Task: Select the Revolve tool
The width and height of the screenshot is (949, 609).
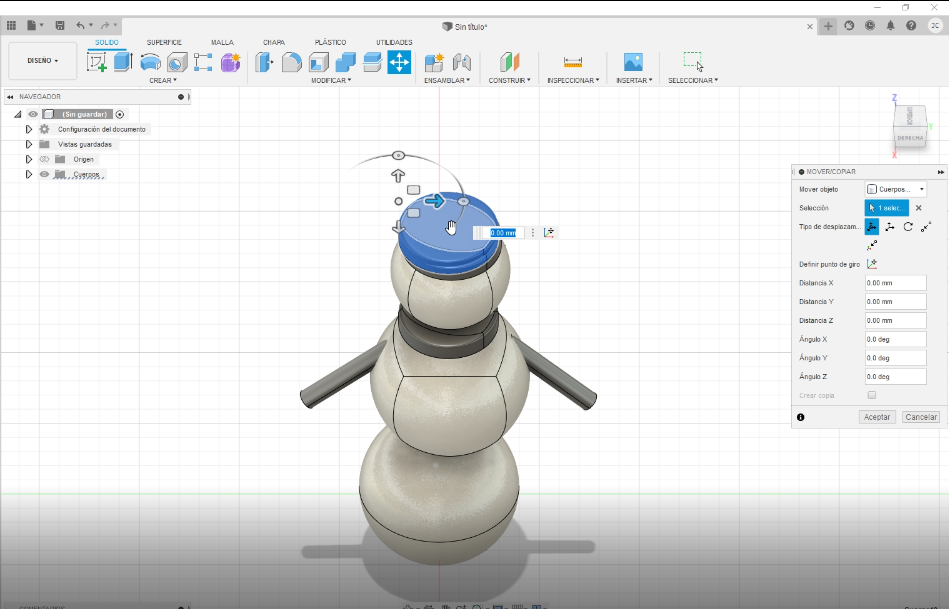Action: click(150, 62)
